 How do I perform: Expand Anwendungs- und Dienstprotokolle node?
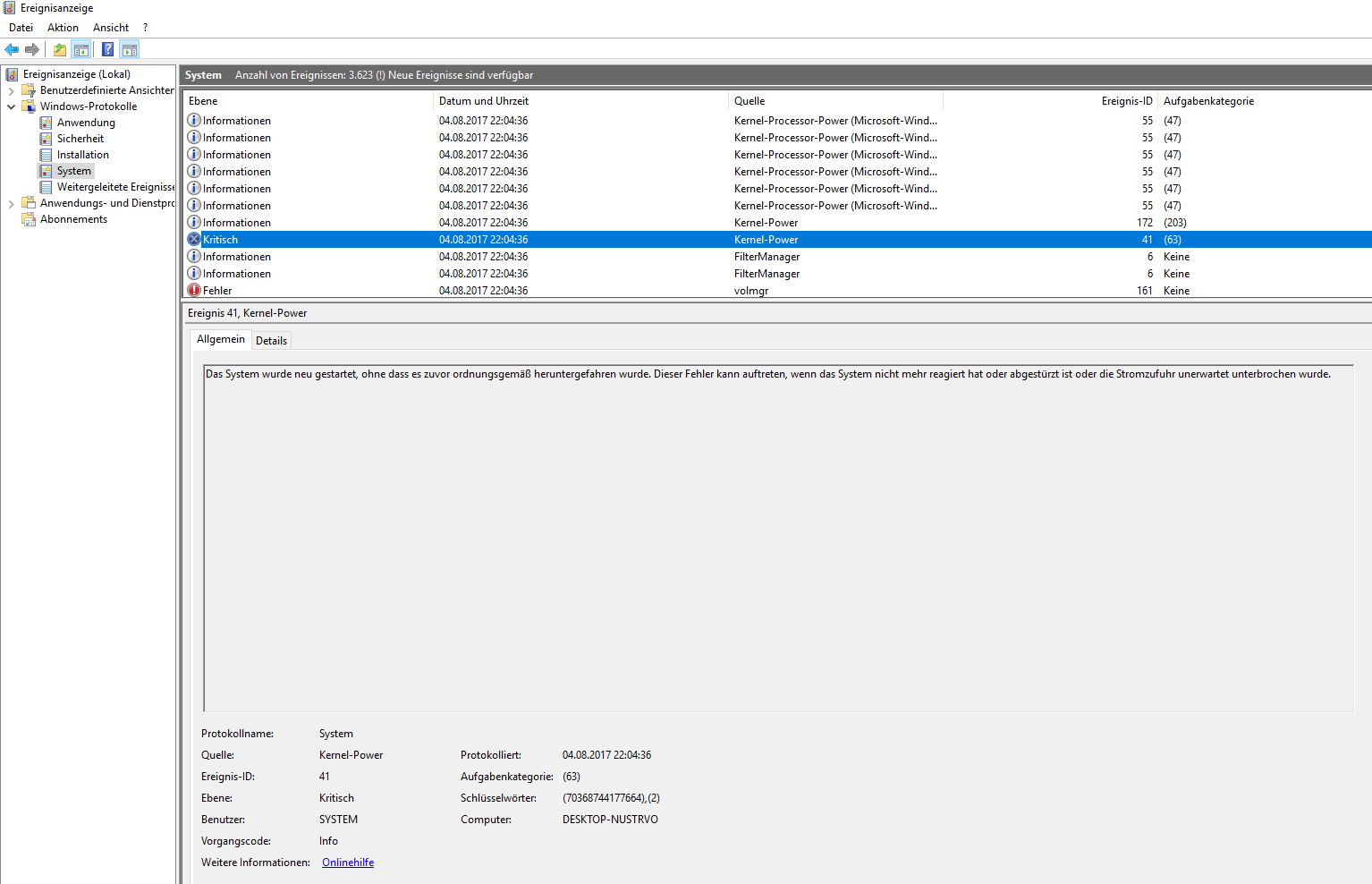(x=11, y=203)
